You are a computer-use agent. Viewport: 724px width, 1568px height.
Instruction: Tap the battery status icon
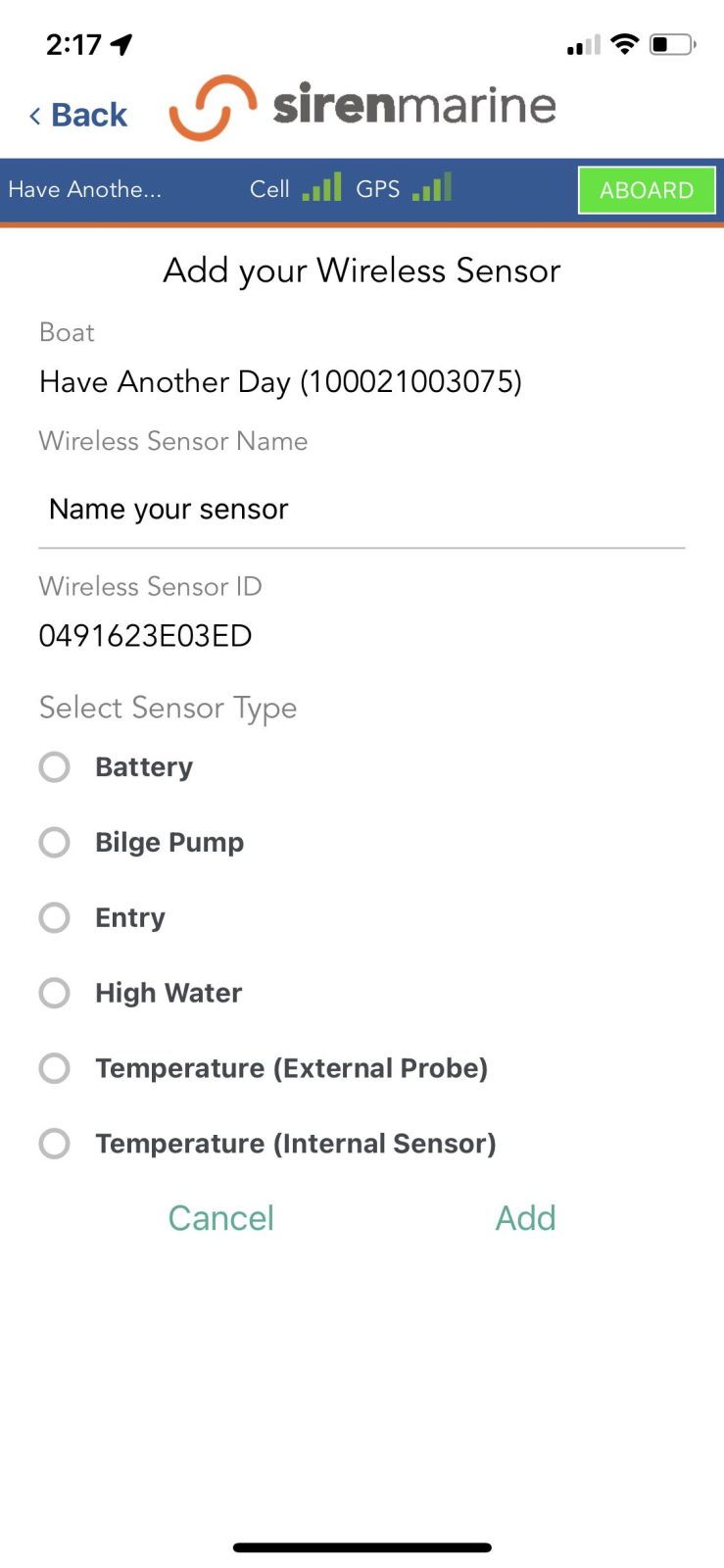[672, 44]
